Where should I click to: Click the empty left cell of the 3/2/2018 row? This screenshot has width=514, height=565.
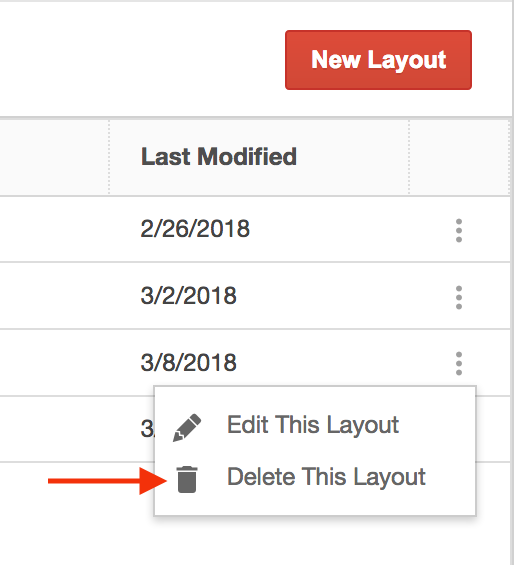[x=54, y=296]
